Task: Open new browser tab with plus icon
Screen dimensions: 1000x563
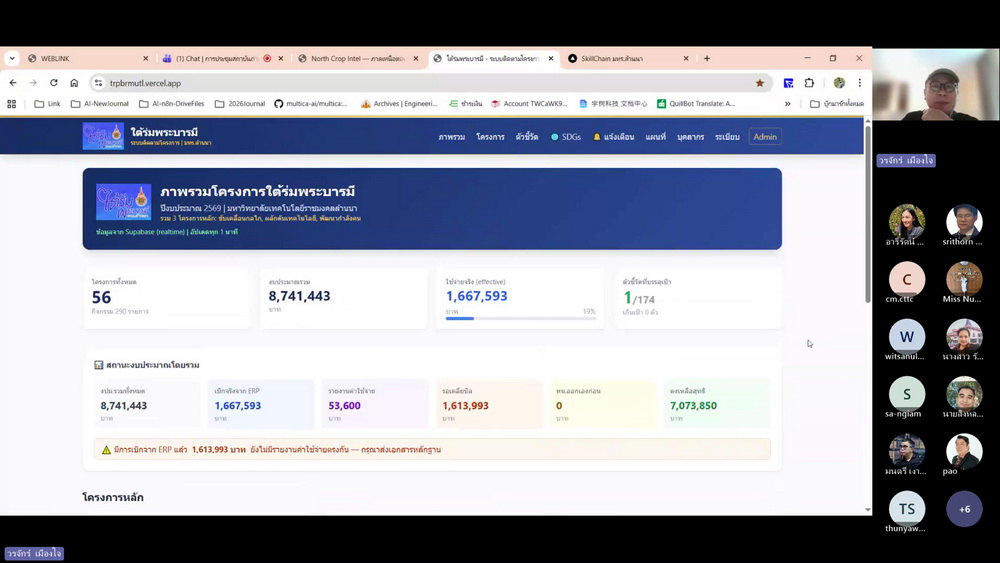Action: pyautogui.click(x=707, y=59)
